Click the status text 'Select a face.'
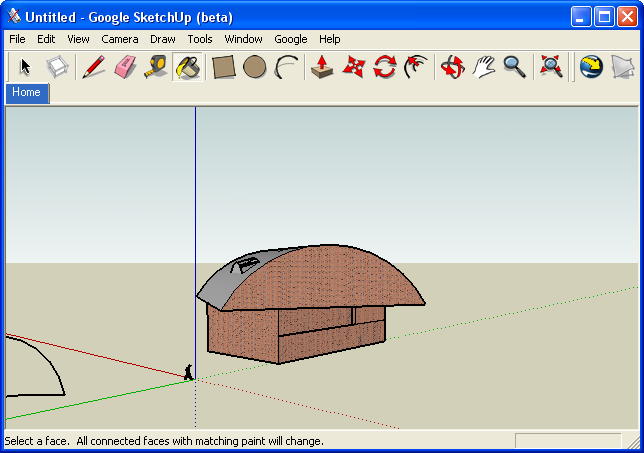The width and height of the screenshot is (644, 453). point(36,441)
